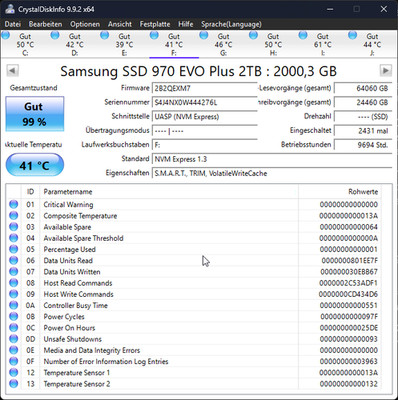Click the status icon for Unsafe Shutdowns

14,339
